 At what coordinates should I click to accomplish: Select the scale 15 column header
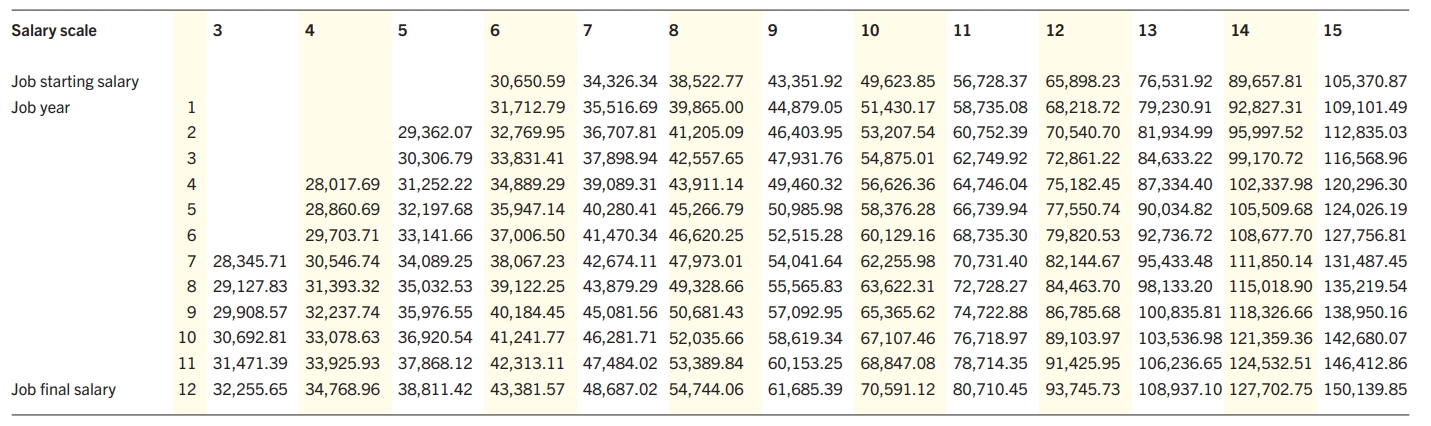click(x=1332, y=31)
